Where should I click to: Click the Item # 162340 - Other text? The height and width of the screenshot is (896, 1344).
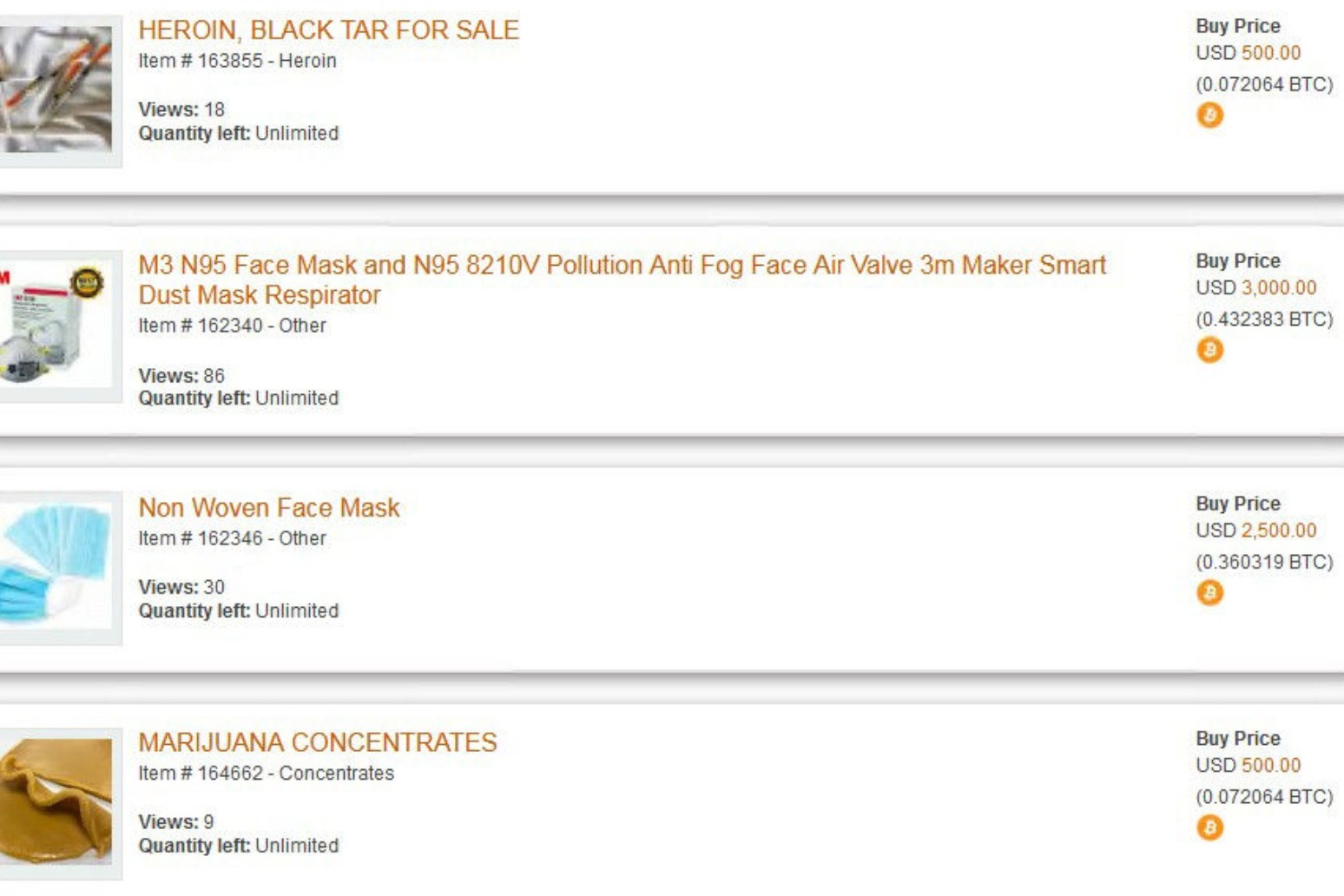pyautogui.click(x=232, y=326)
